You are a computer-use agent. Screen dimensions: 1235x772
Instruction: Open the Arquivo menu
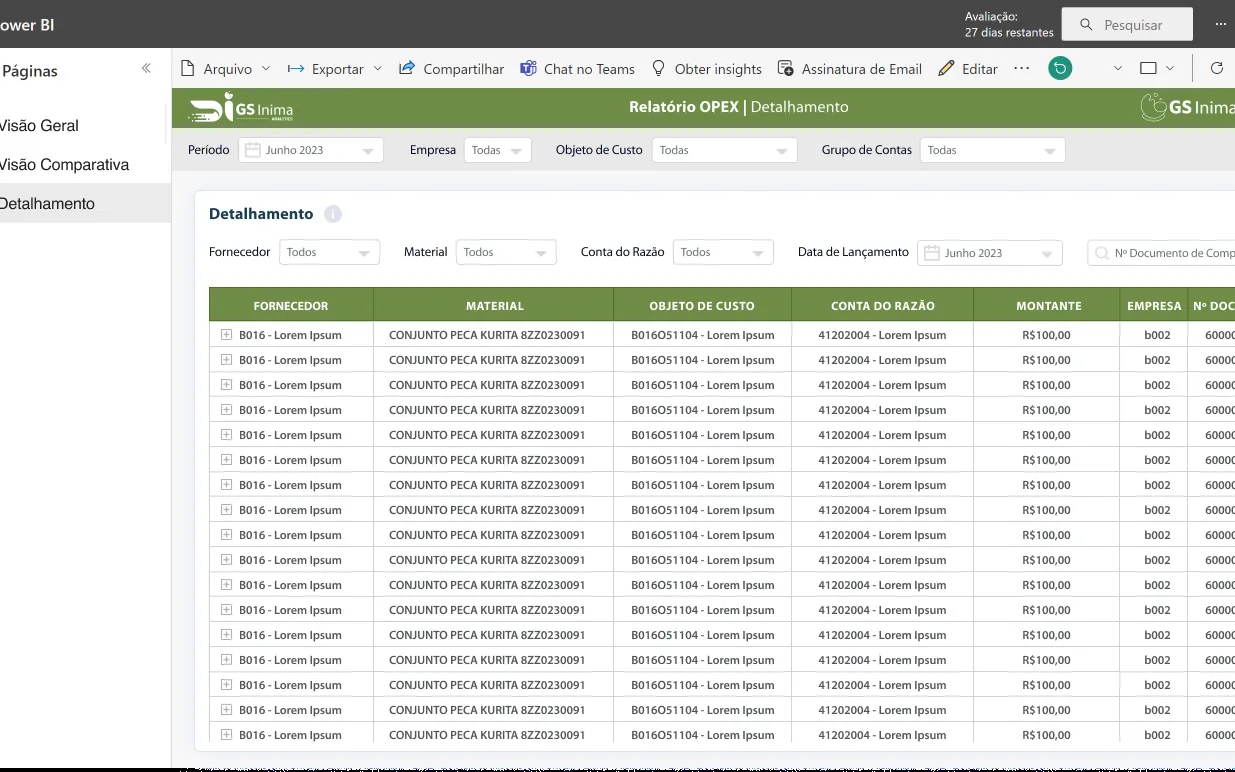pos(225,69)
